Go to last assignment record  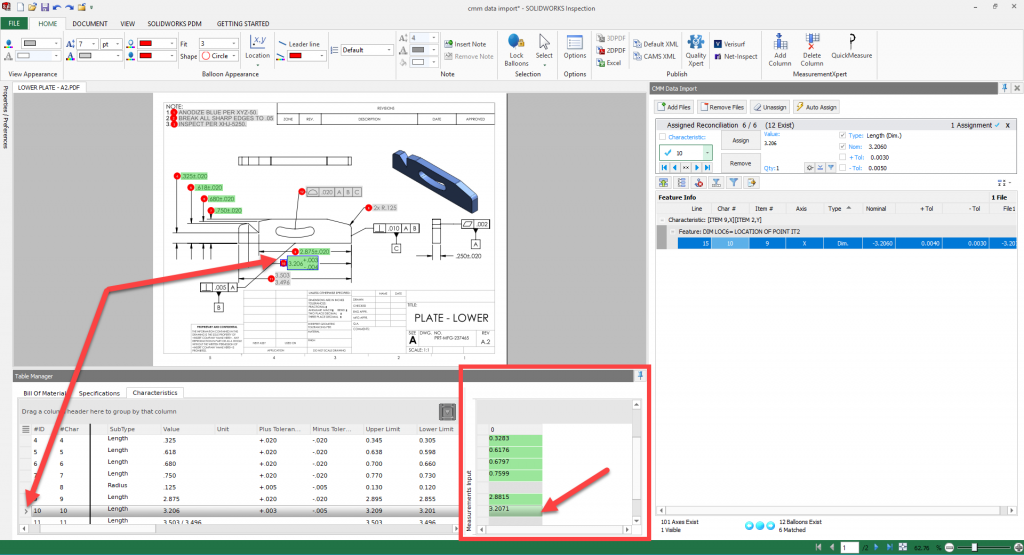click(x=707, y=168)
